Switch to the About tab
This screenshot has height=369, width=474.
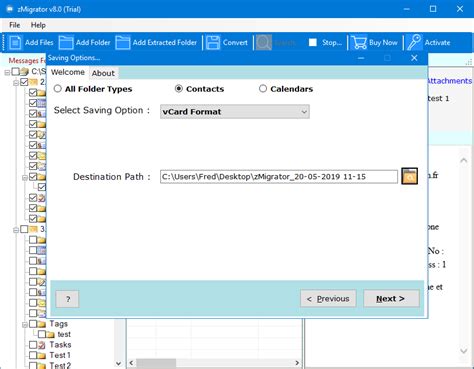pyautogui.click(x=103, y=73)
